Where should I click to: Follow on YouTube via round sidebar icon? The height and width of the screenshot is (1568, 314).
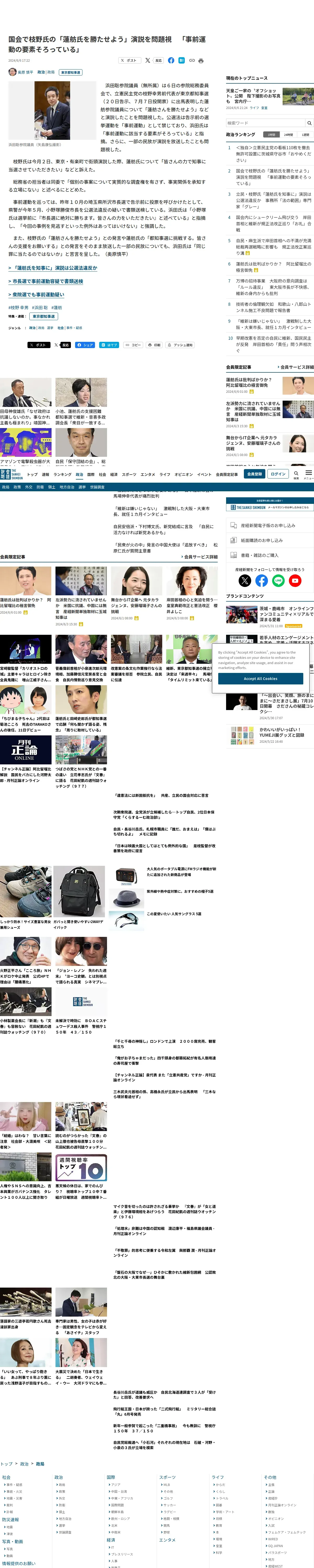tap(295, 581)
